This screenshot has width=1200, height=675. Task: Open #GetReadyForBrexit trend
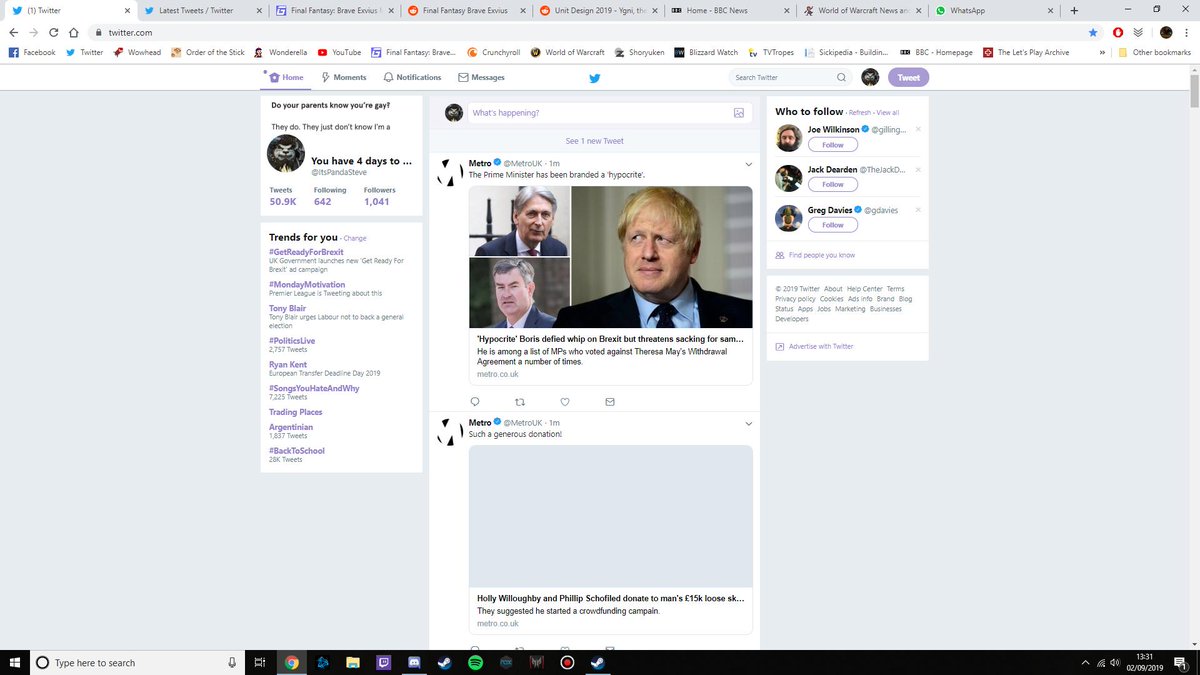pyautogui.click(x=306, y=252)
